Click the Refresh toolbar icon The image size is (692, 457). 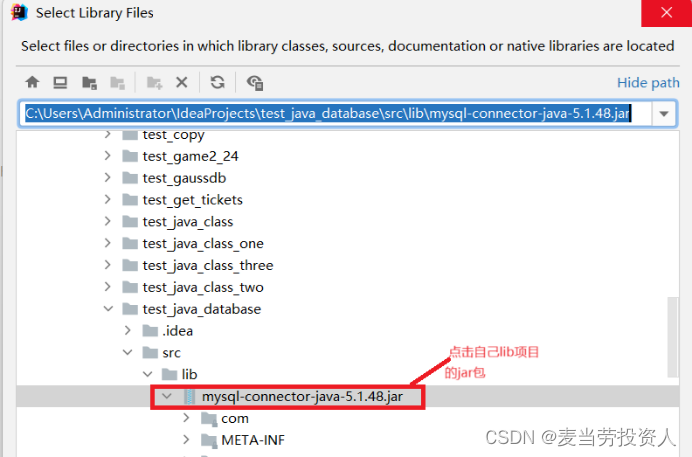218,82
